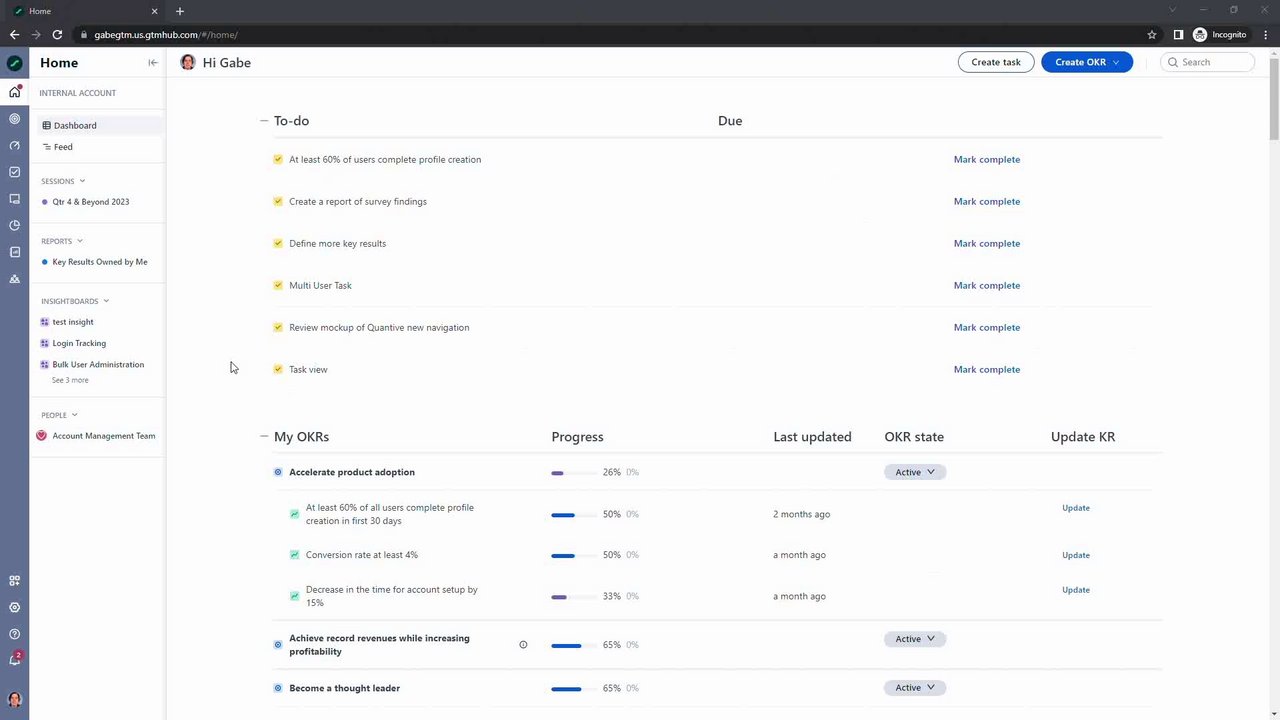This screenshot has width=1280, height=720.
Task: Mark Create a report of survey findings complete
Action: point(986,201)
